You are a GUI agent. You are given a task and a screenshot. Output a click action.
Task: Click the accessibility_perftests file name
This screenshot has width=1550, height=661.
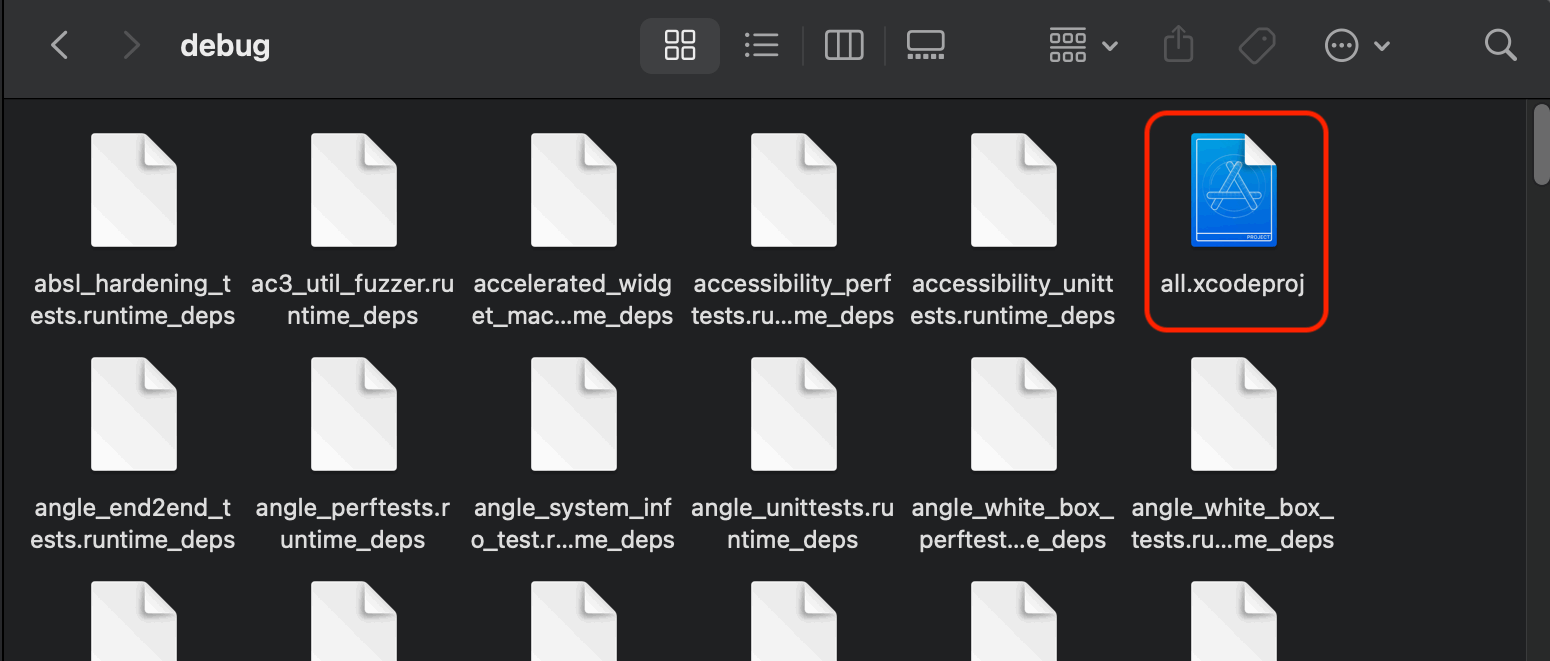(793, 300)
